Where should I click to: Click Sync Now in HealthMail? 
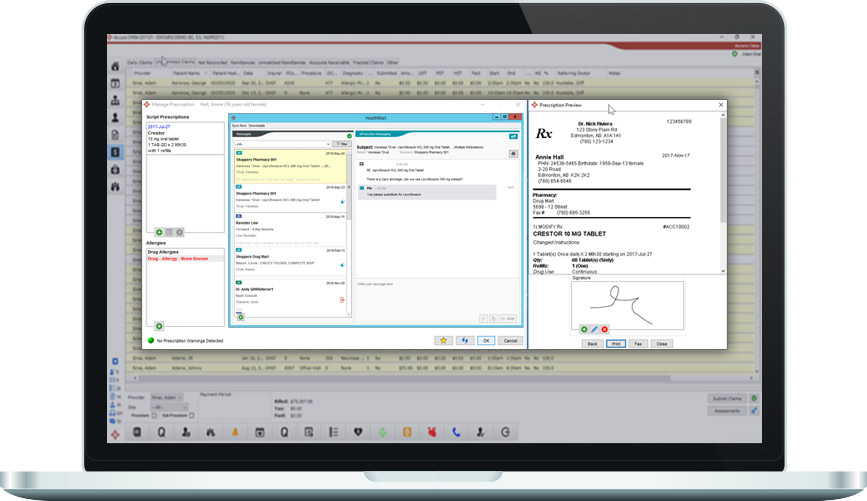click(x=239, y=126)
